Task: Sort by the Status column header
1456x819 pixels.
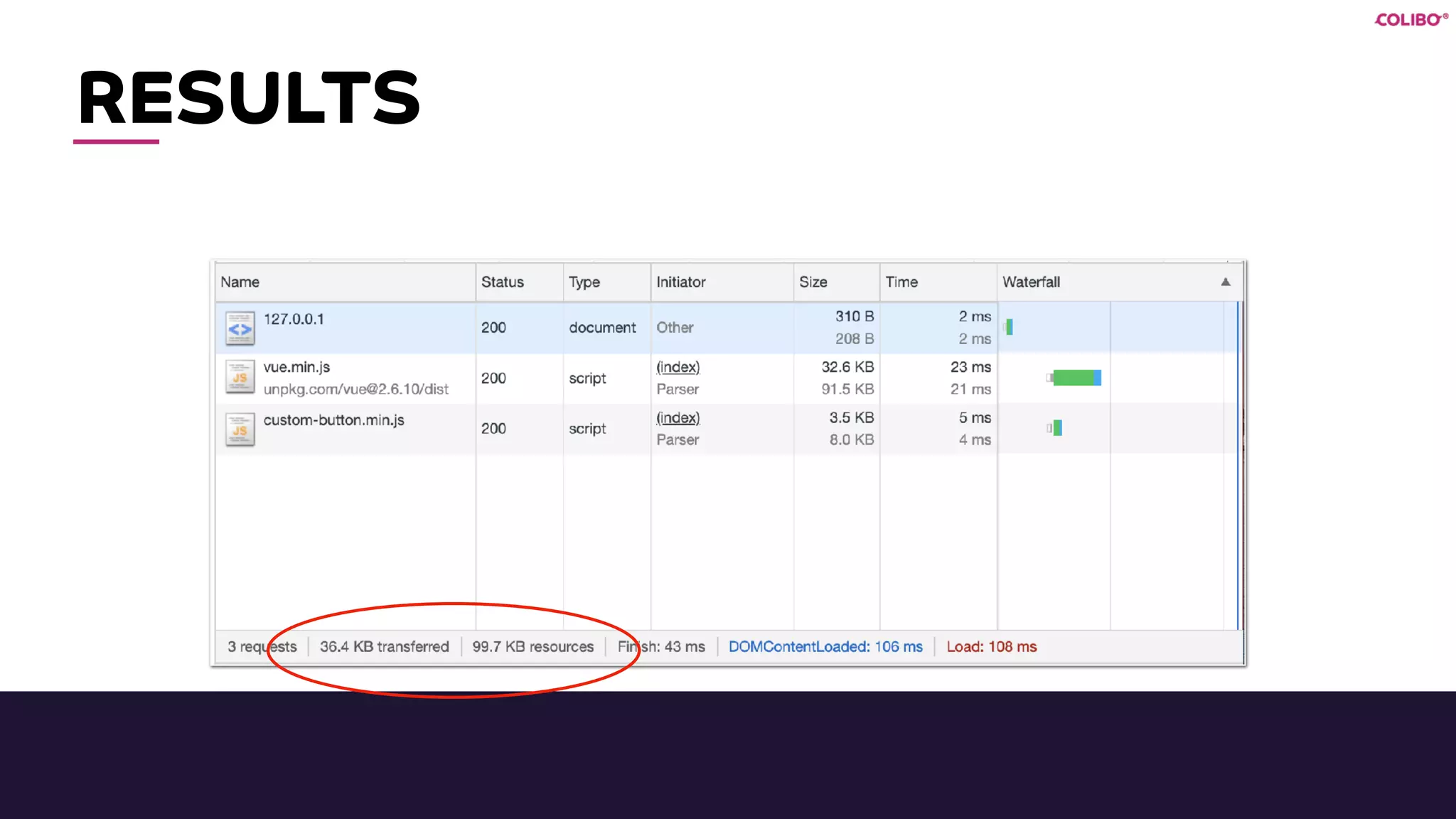Action: [x=502, y=282]
